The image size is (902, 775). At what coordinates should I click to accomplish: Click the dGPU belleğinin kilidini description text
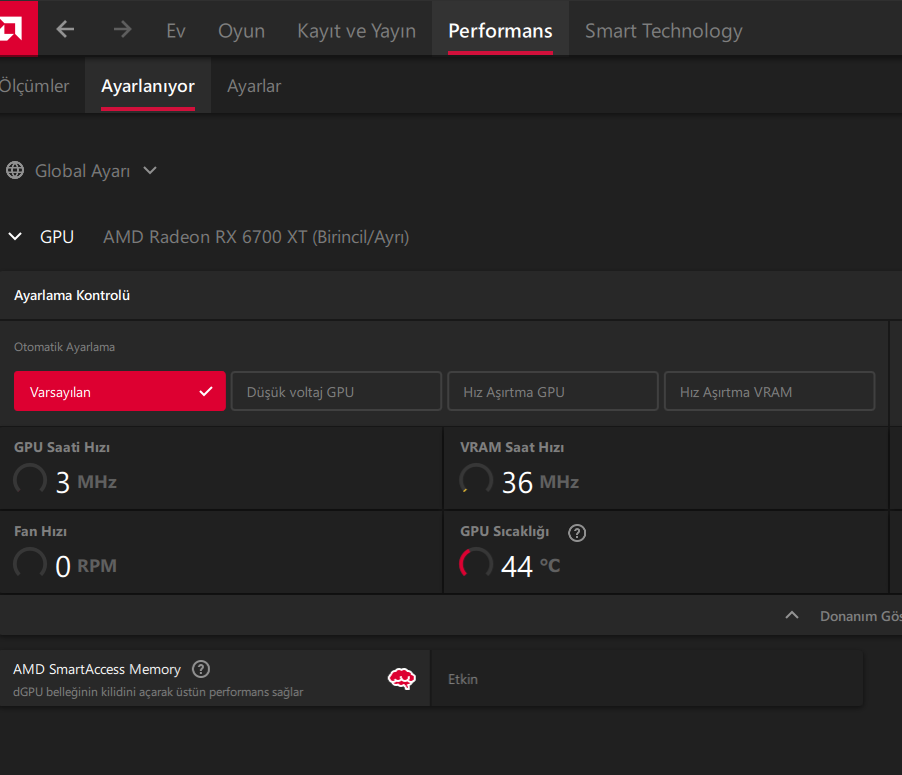tap(158, 692)
